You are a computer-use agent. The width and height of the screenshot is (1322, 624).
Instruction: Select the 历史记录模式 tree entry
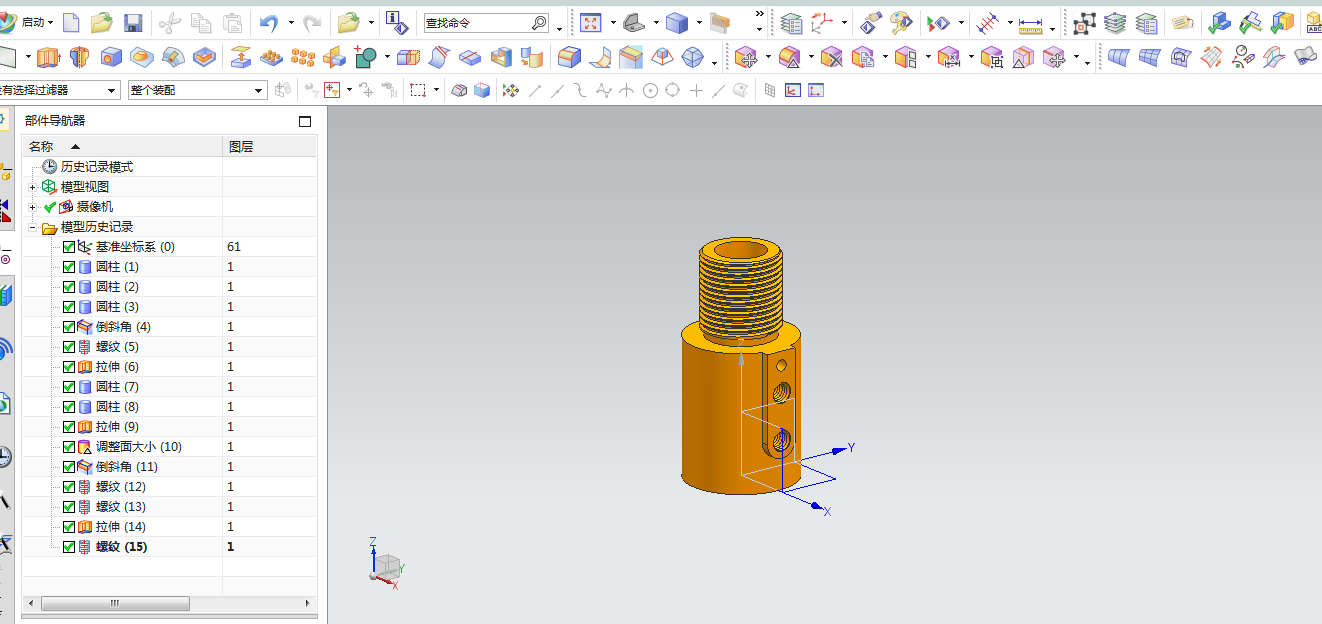pos(97,167)
